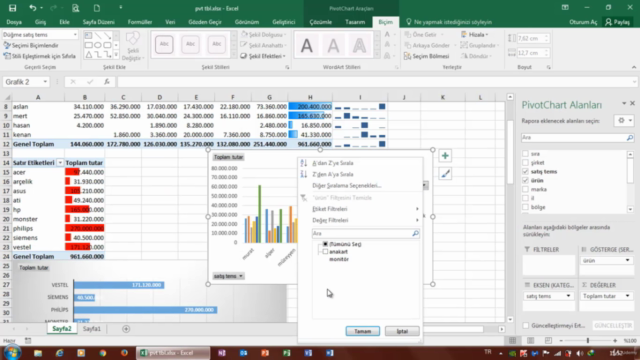Image resolution: width=640 pixels, height=360 pixels.
Task: Apply first Abc shape style
Action: click(x=164, y=44)
